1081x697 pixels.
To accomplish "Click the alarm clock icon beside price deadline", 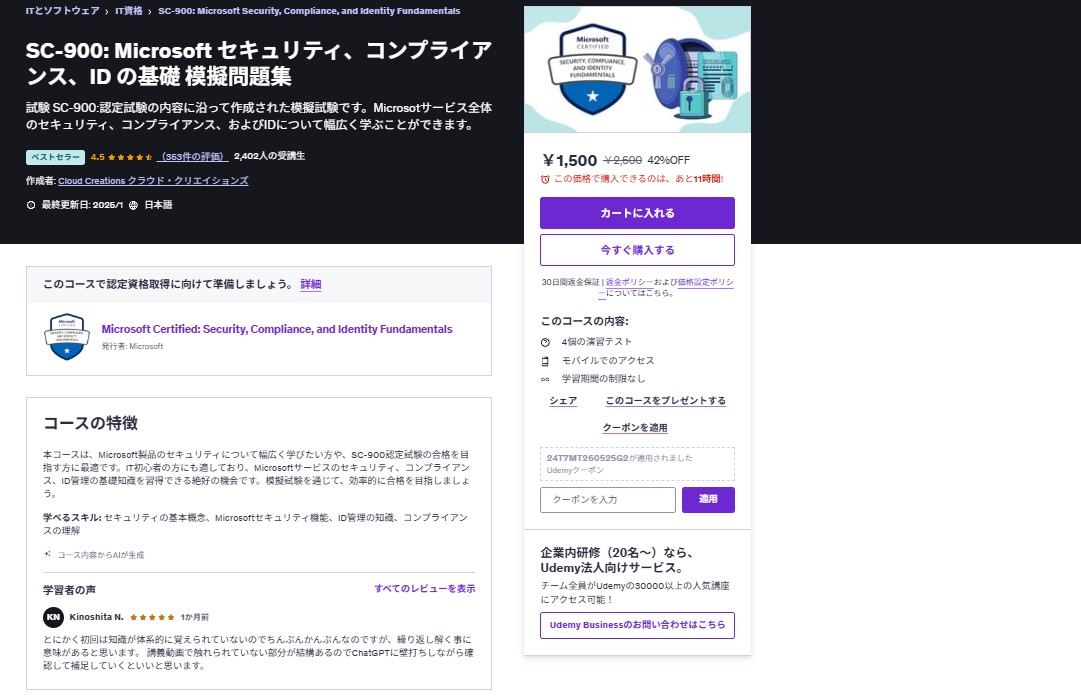I will pyautogui.click(x=545, y=179).
